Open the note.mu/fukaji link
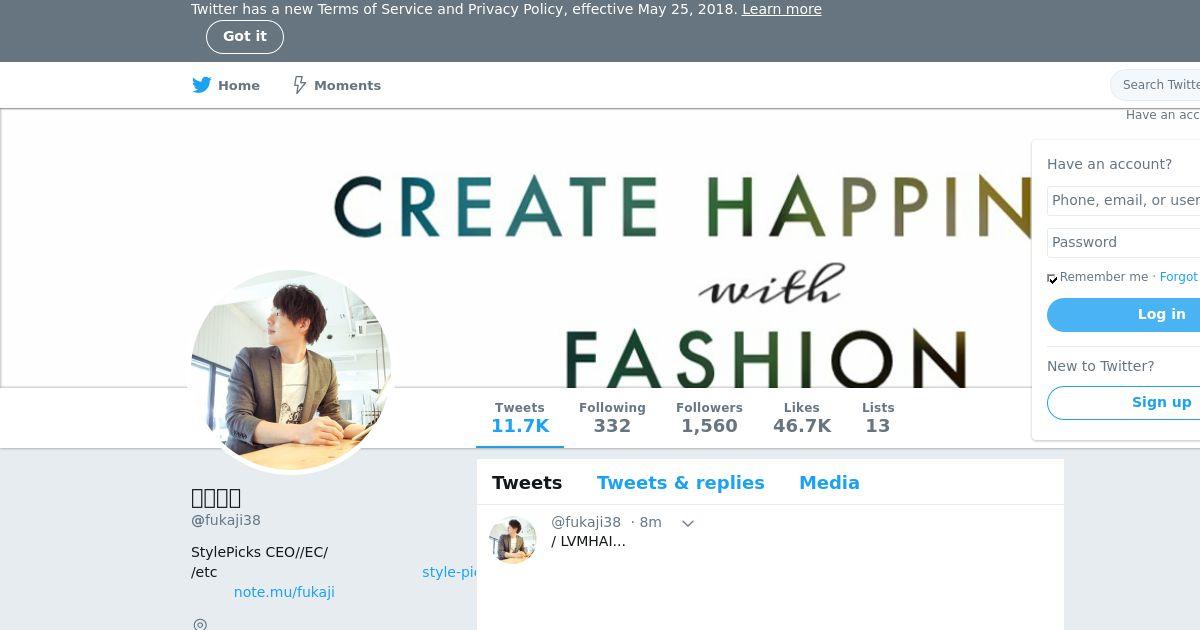This screenshot has height=630, width=1200. point(284,592)
